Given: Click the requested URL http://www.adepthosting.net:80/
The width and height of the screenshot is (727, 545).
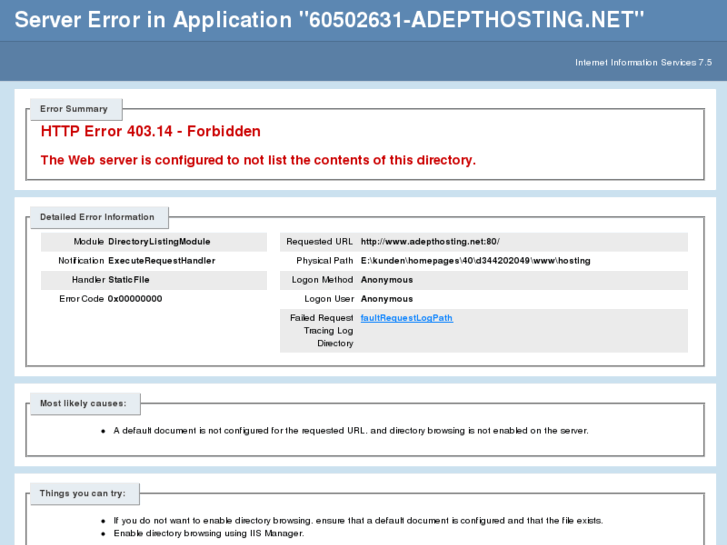Looking at the screenshot, I should [x=430, y=241].
